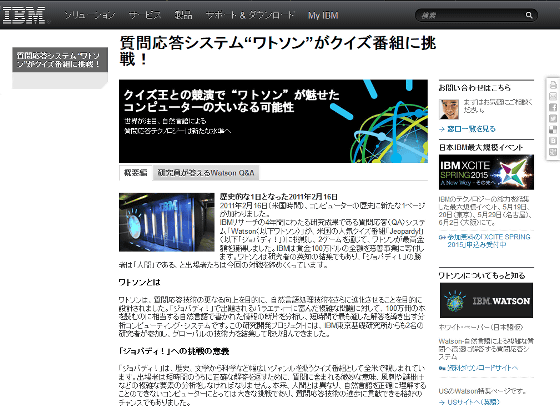Click the heading お問い合わせはこちら
Image resolution: width=560 pixels, height=411 pixels.
[x=475, y=88]
